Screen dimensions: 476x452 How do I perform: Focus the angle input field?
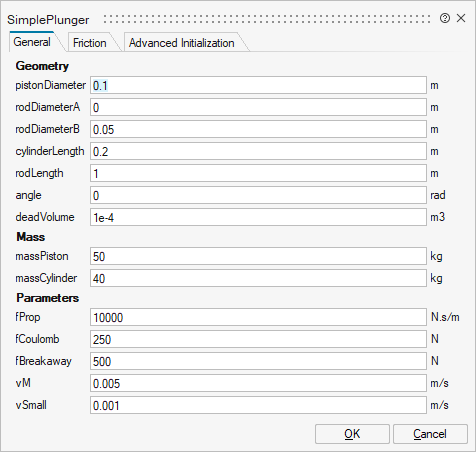click(x=258, y=195)
